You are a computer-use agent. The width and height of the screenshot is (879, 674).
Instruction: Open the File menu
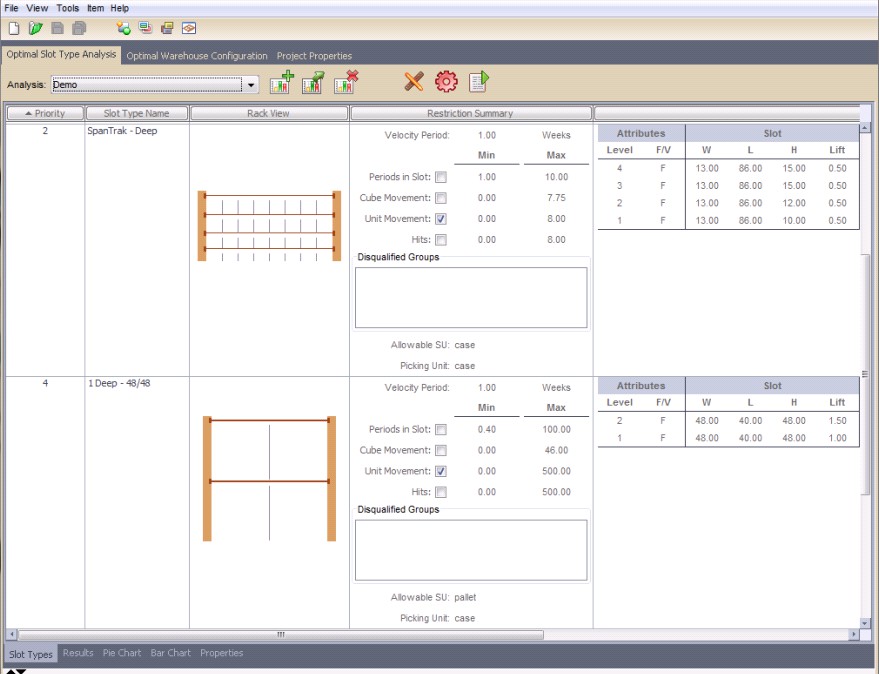(11, 8)
